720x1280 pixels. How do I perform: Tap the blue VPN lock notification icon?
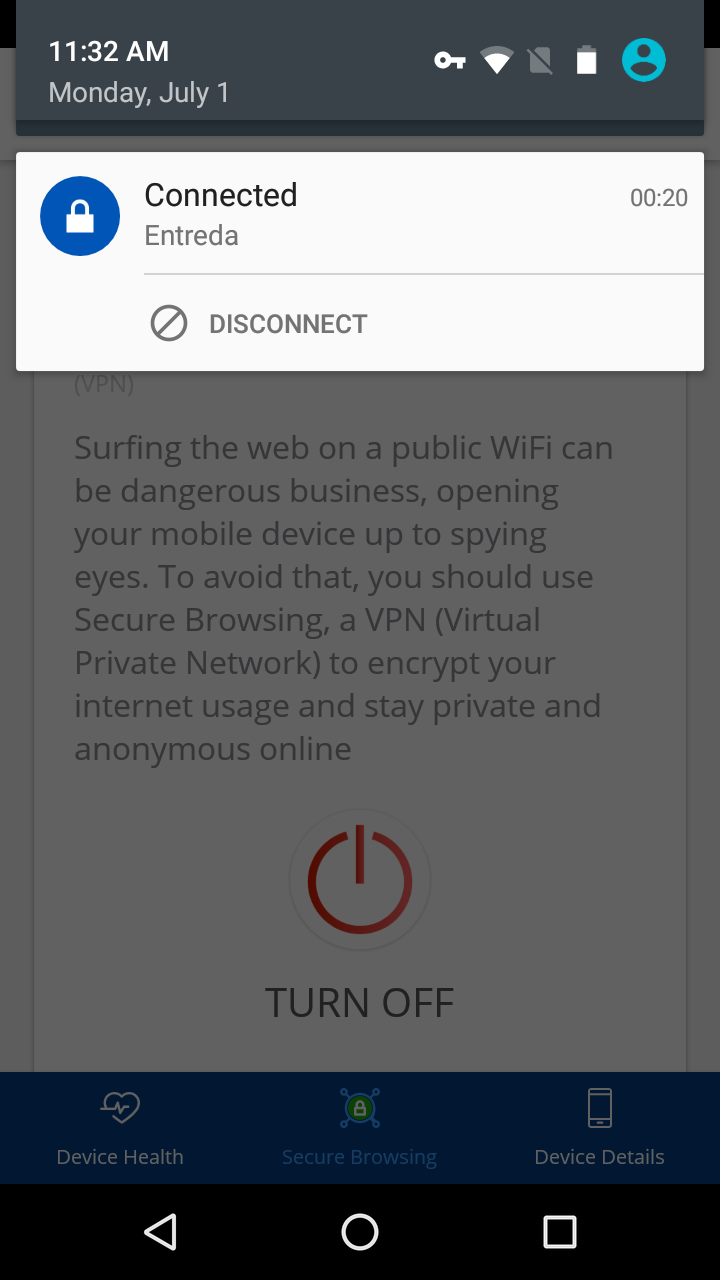coord(80,216)
